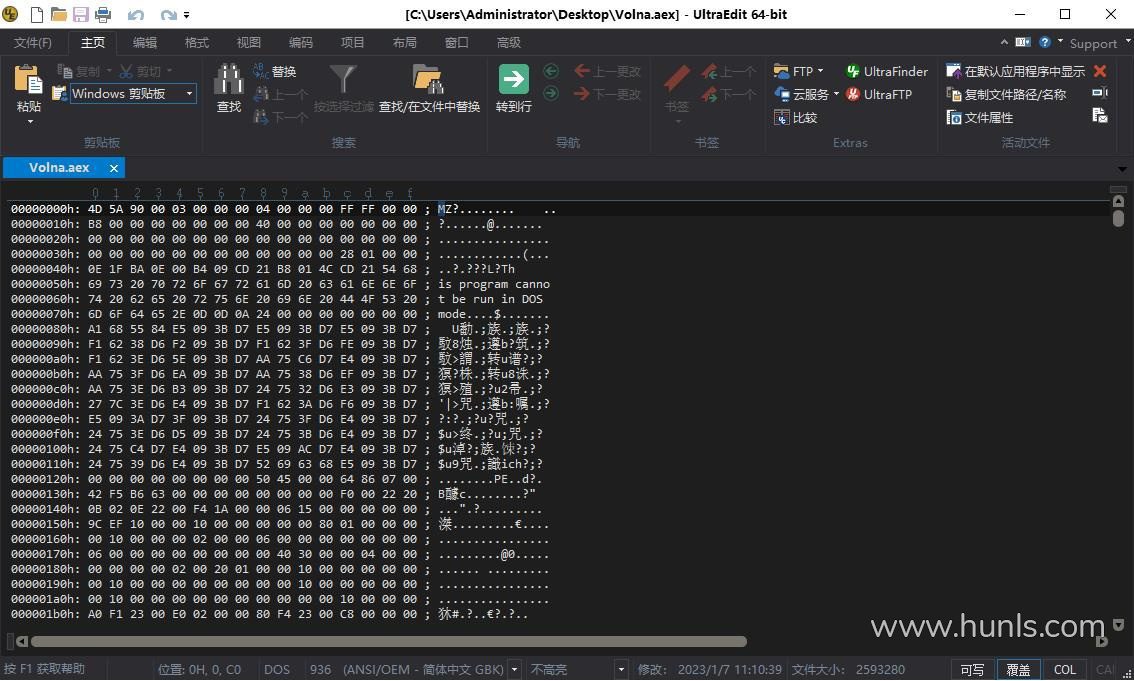
Task: Click the 'mode....$.......' ASCII text
Action: (x=493, y=314)
